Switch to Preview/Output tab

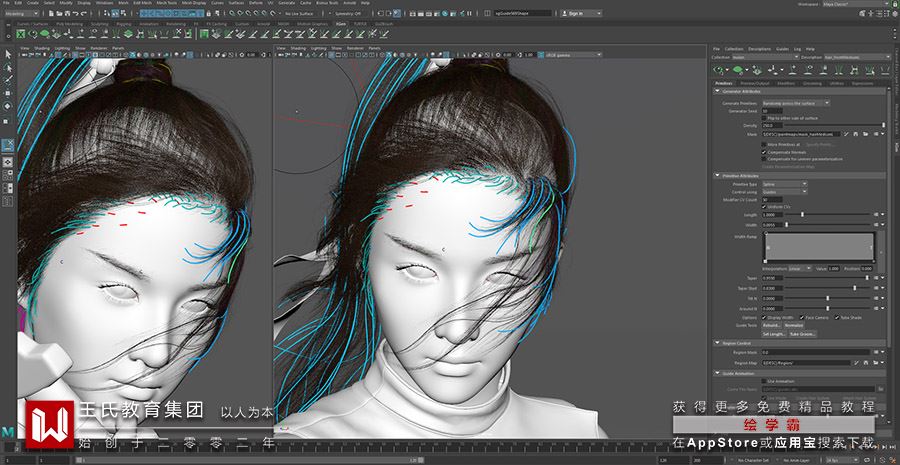(x=755, y=84)
